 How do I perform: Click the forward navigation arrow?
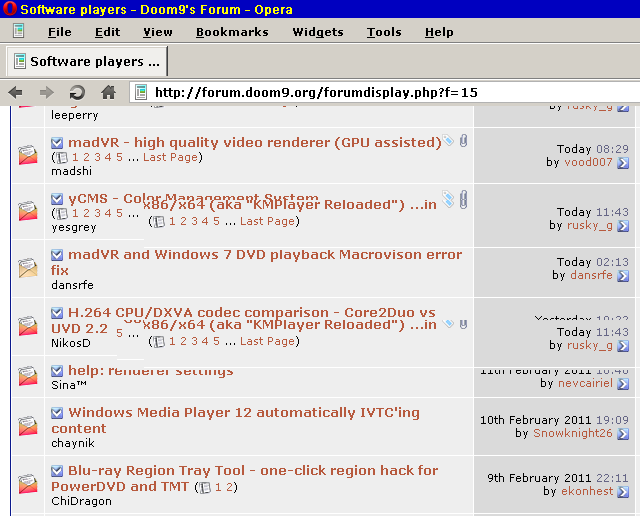point(47,92)
